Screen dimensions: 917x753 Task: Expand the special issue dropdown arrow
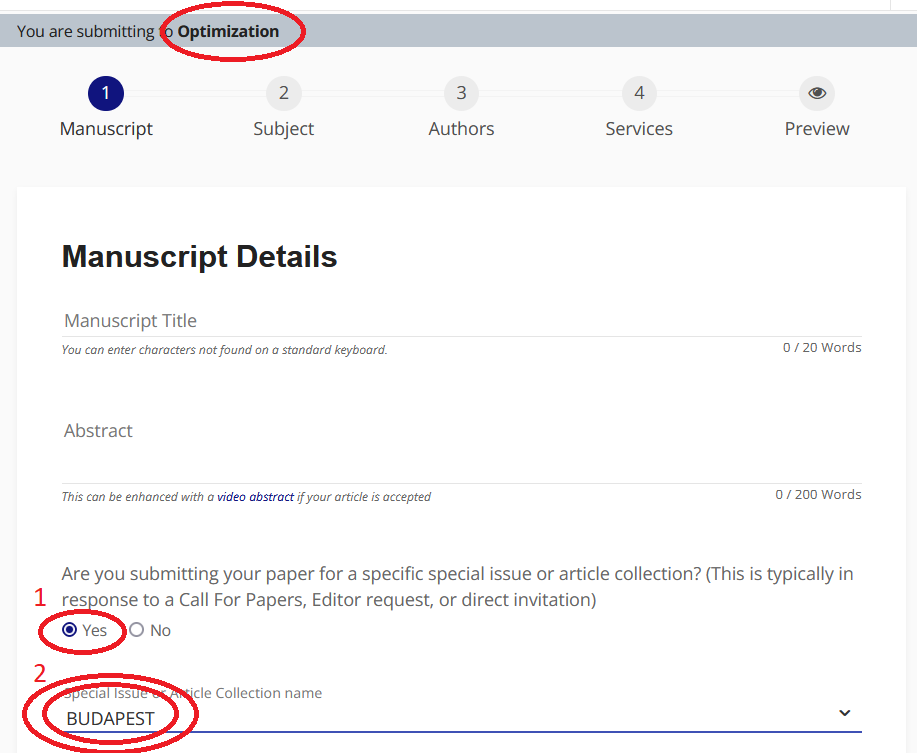[844, 713]
